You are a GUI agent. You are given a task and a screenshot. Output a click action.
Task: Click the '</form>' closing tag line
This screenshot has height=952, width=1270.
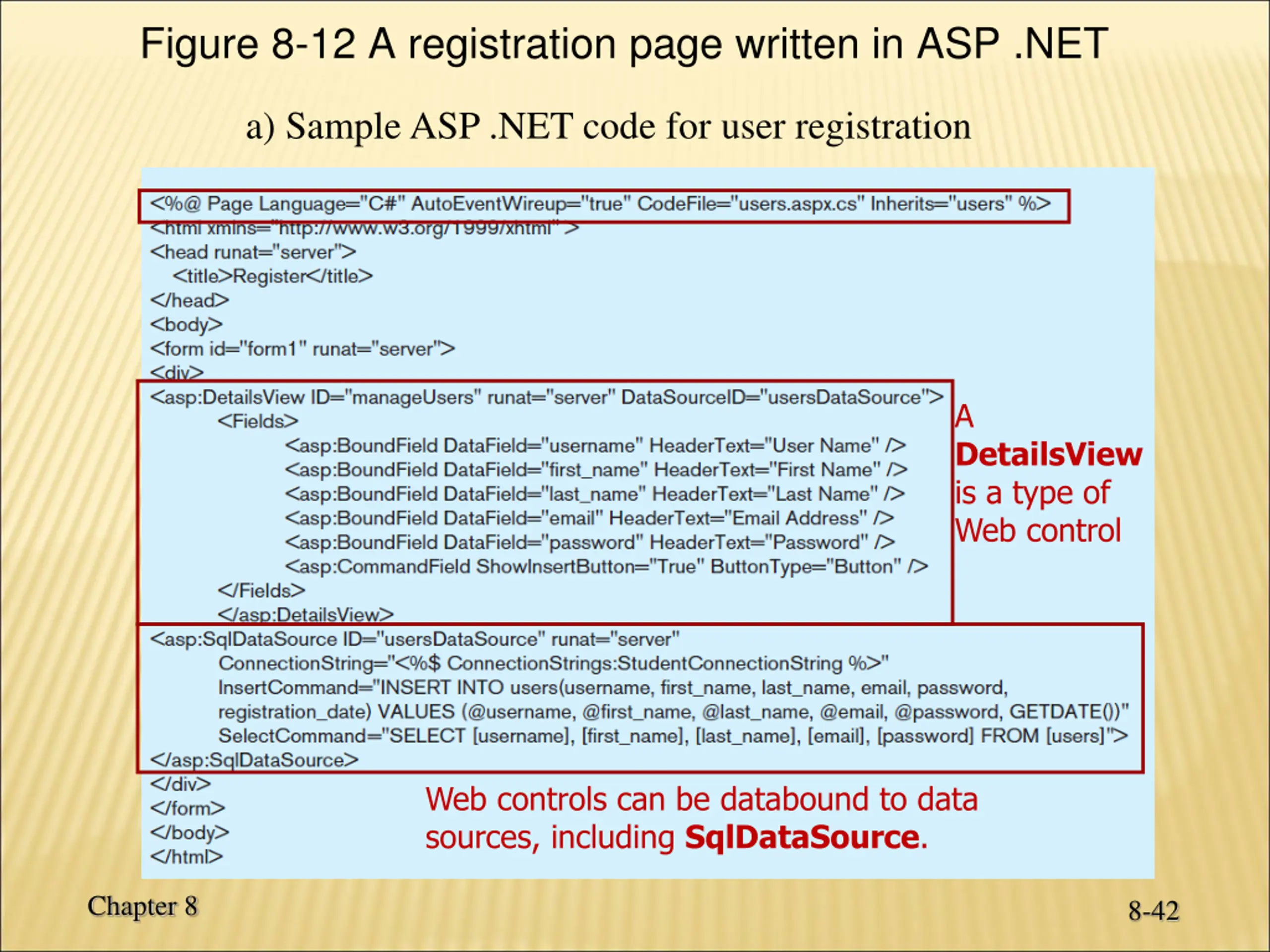187,808
